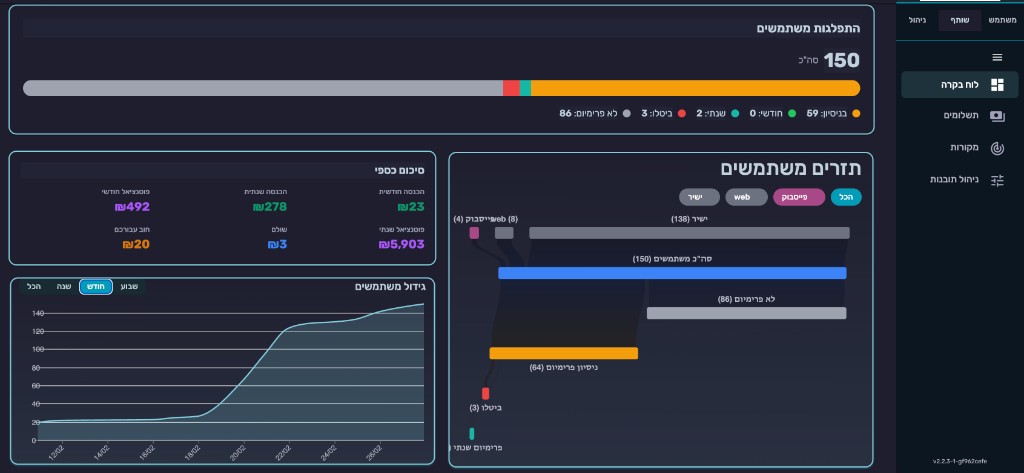The image size is (1024, 473).
Task: Click the orange trial segment of distribution bar
Action: tap(695, 88)
